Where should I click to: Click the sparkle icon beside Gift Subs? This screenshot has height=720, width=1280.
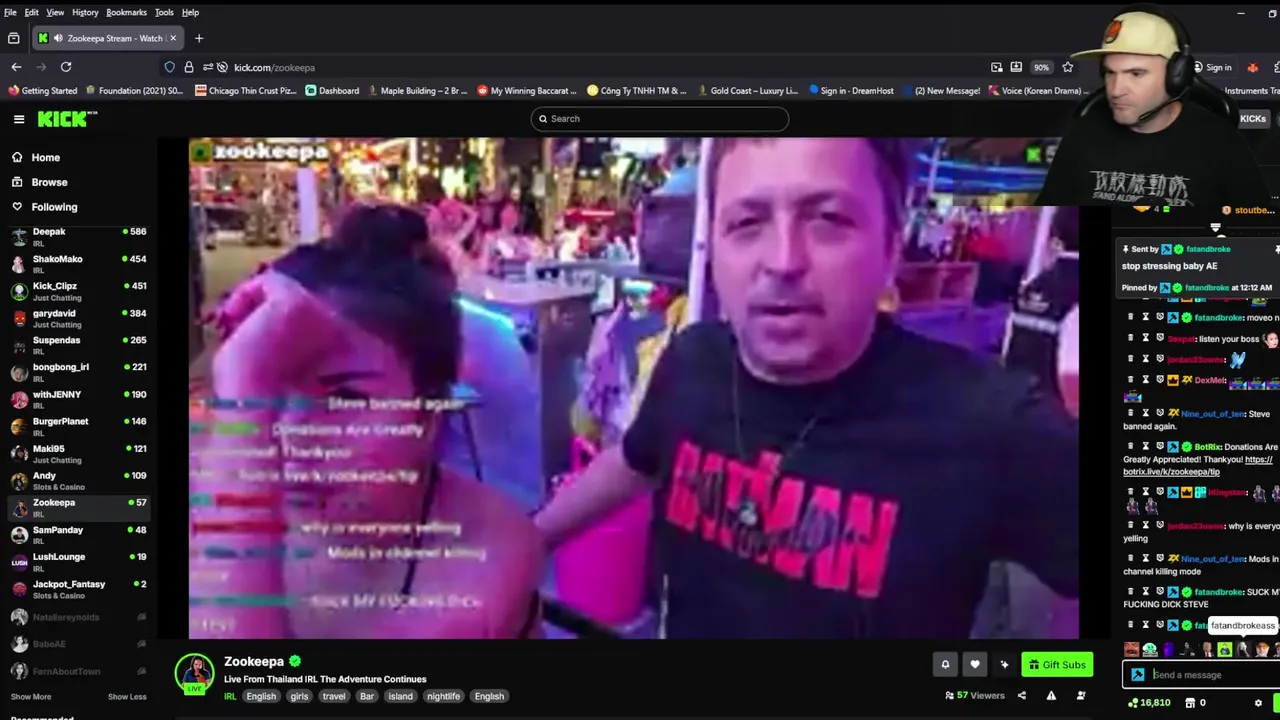click(x=1004, y=664)
